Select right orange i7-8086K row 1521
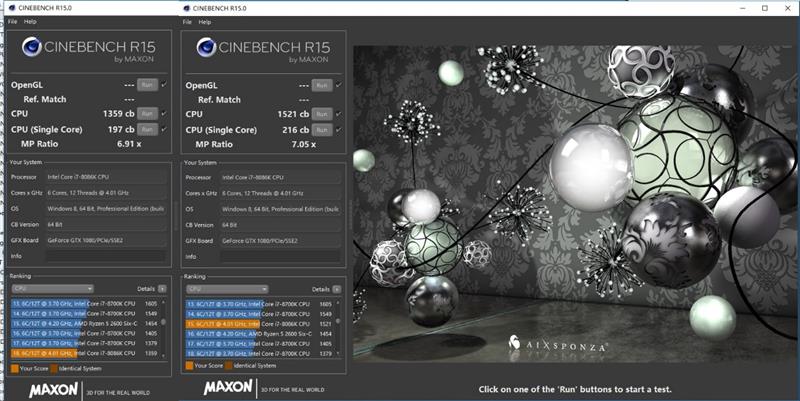 [x=260, y=324]
